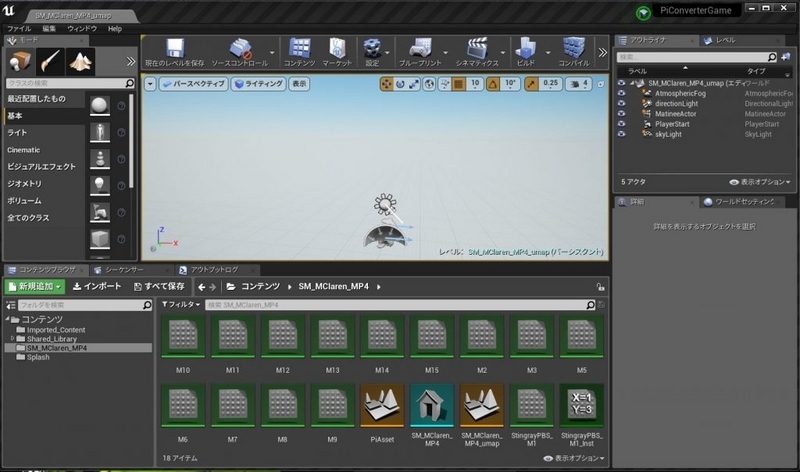Viewport: 800px width, 472px height.
Task: Select SM_MClaren_MP4 folder in tree
Action: click(78, 347)
